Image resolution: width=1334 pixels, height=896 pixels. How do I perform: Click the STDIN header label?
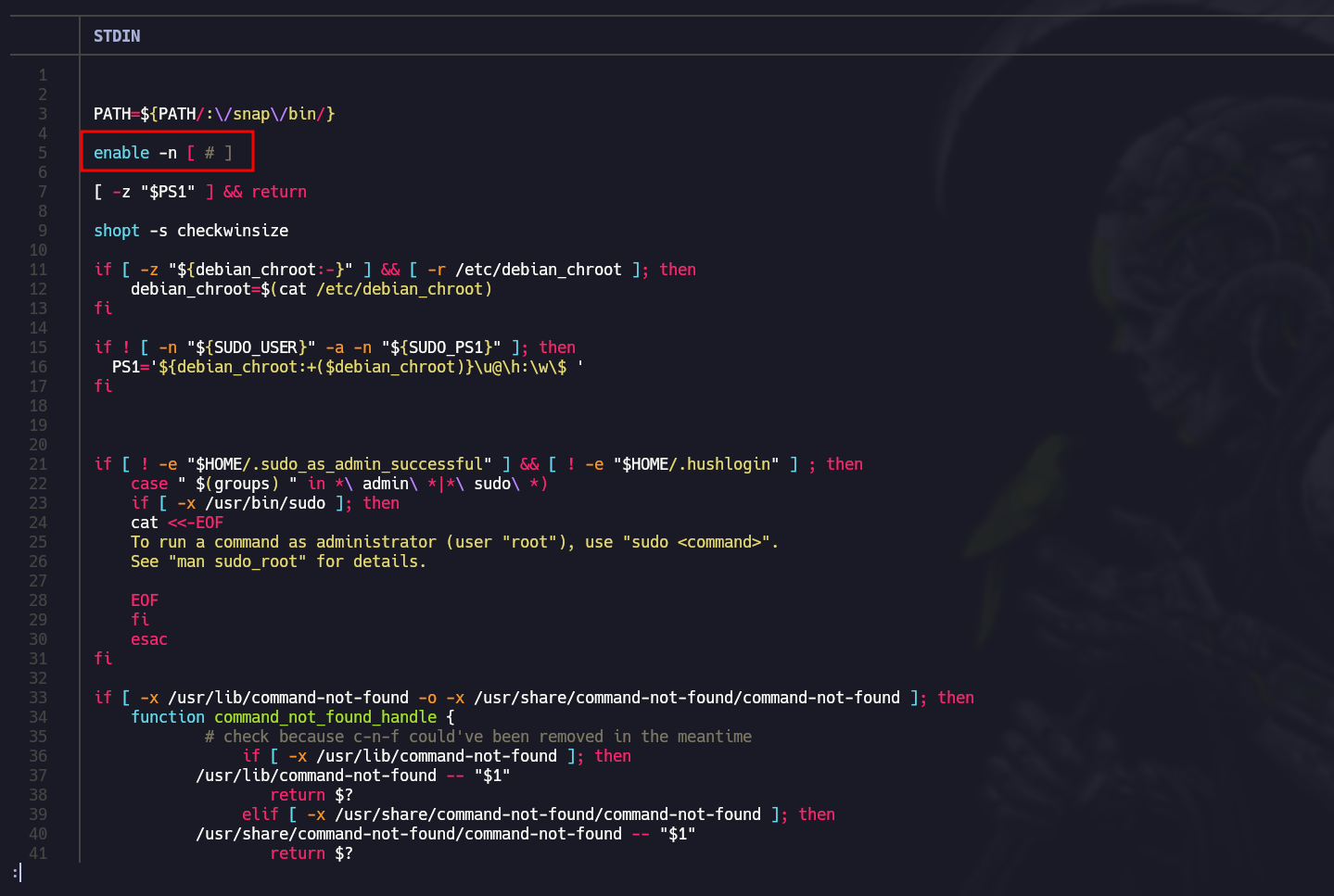[117, 36]
